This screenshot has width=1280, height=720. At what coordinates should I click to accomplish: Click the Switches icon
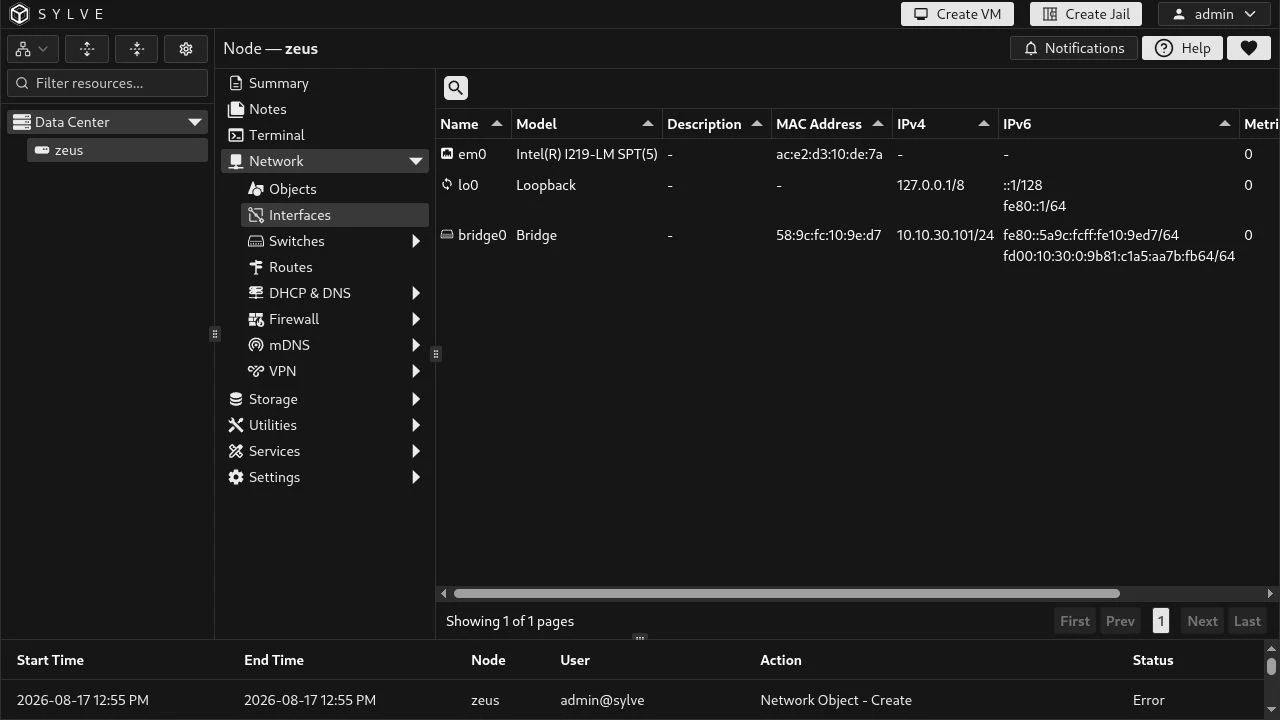click(x=256, y=241)
